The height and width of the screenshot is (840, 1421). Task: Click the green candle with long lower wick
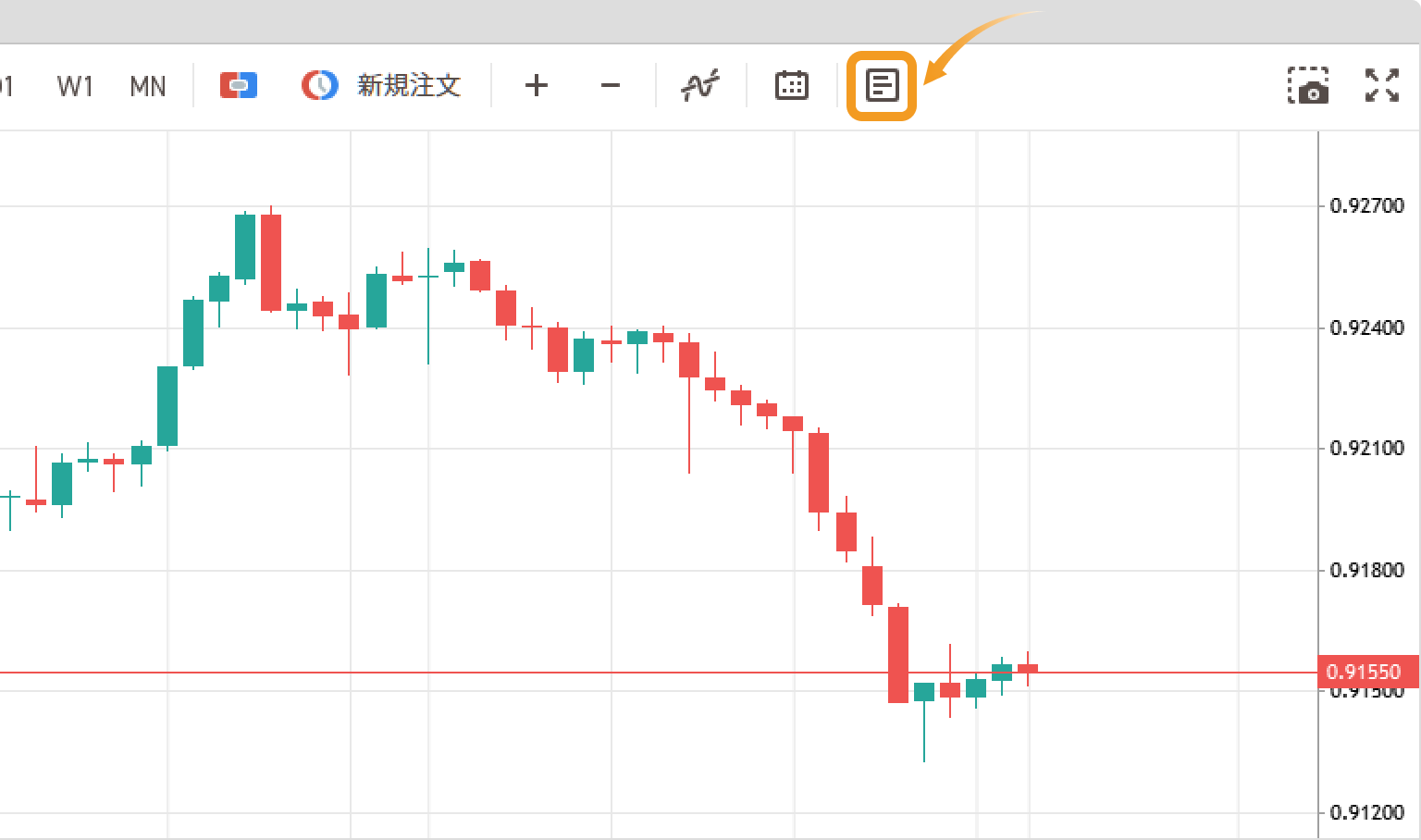pos(924,692)
